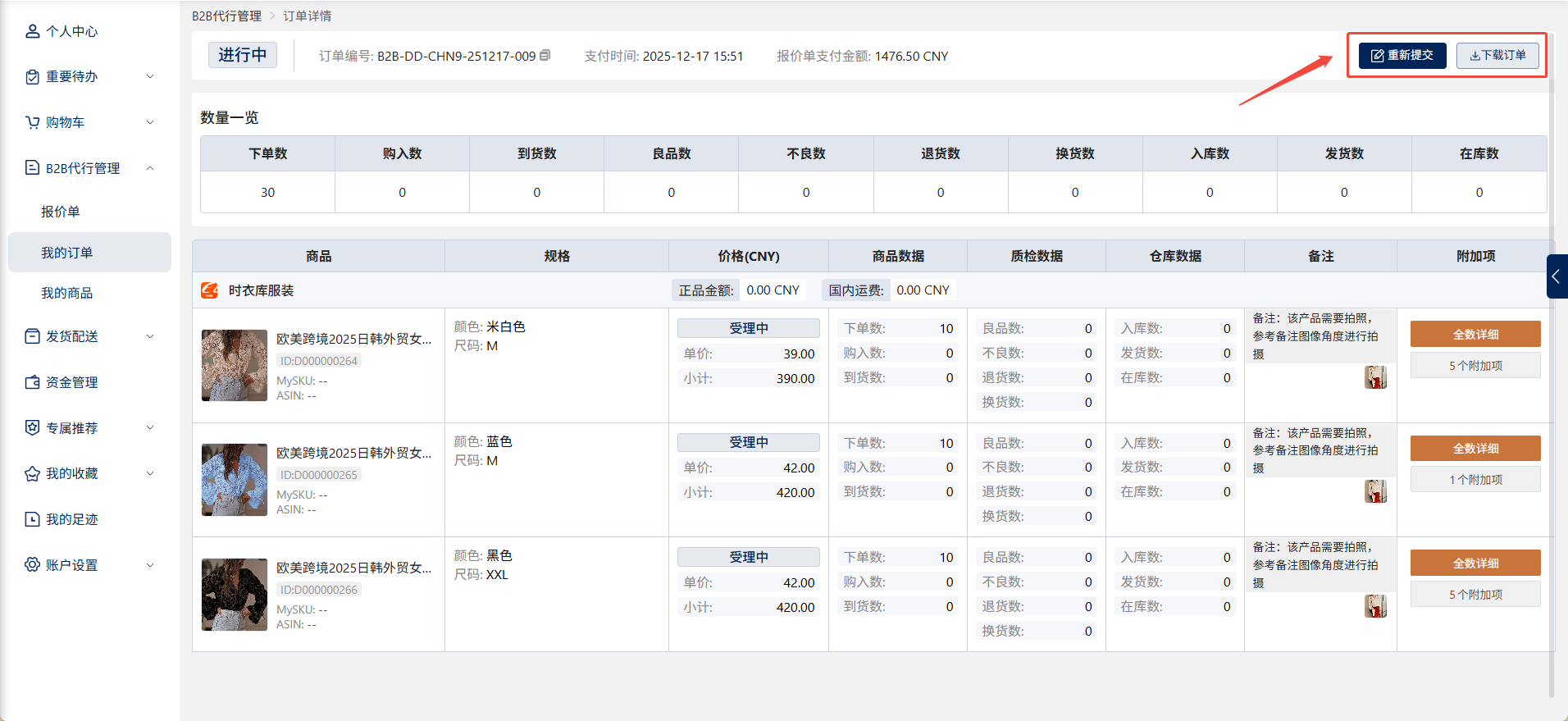Click product title of ID:D000000265
This screenshot has width=1568, height=721.
coord(353,453)
